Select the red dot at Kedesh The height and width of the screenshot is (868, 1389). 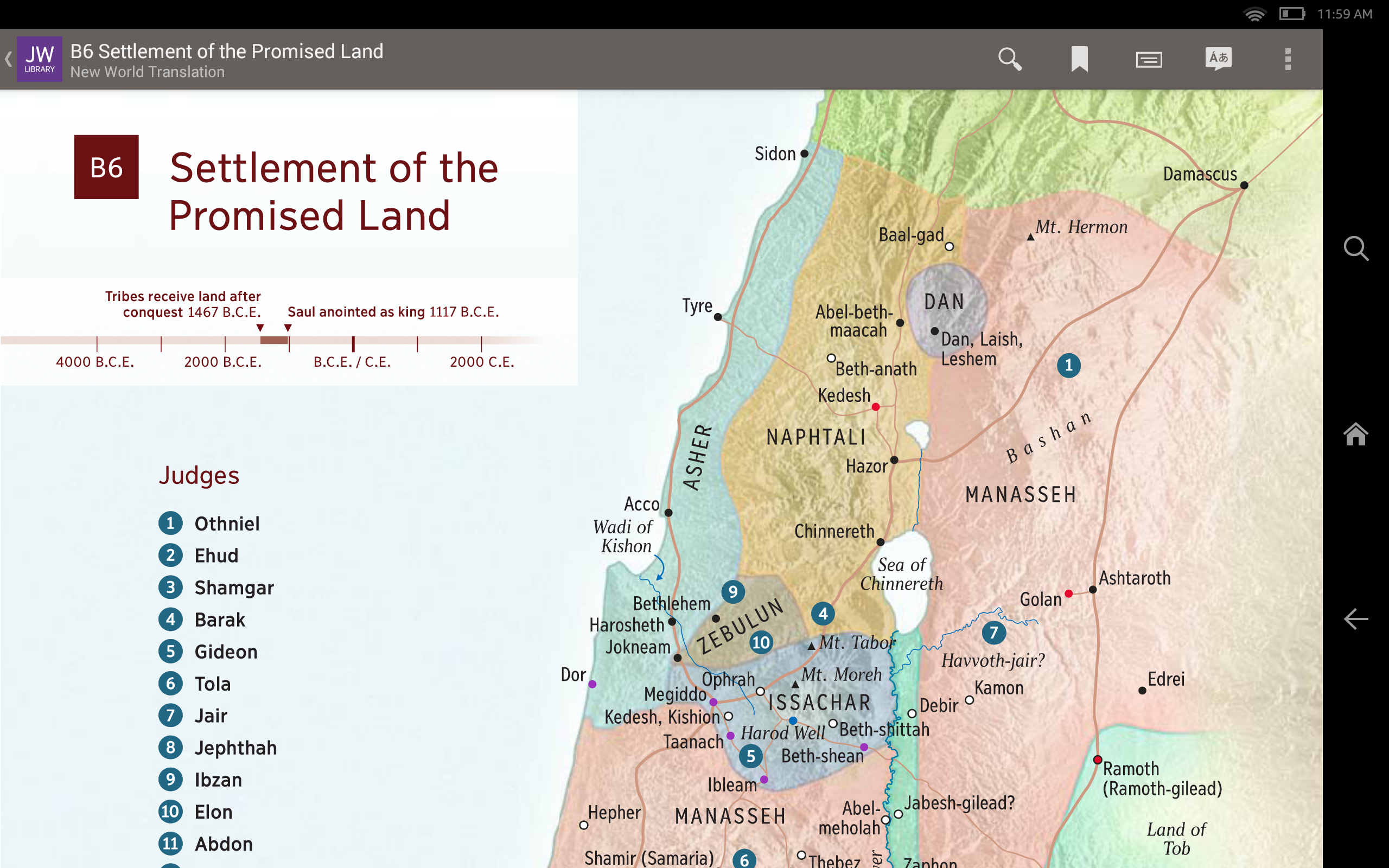tap(875, 407)
